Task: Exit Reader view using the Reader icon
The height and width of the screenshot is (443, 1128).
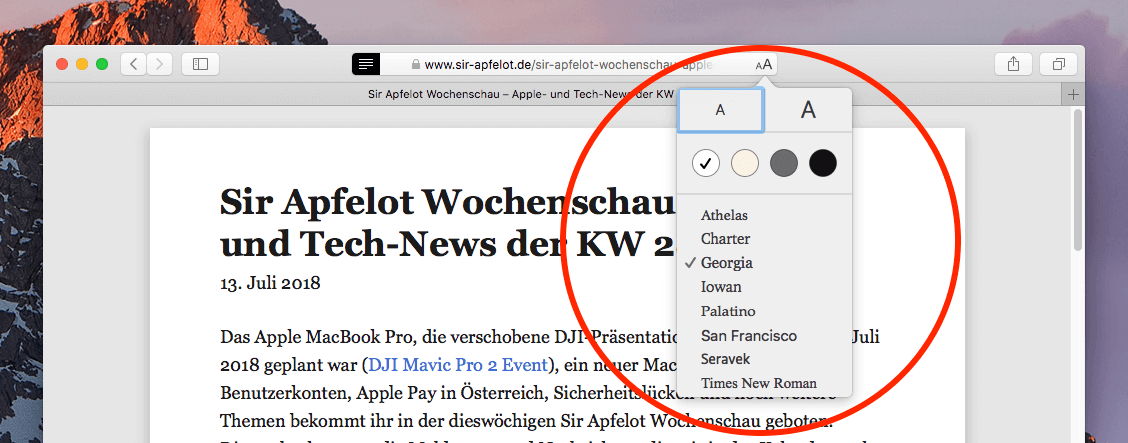Action: [366, 64]
